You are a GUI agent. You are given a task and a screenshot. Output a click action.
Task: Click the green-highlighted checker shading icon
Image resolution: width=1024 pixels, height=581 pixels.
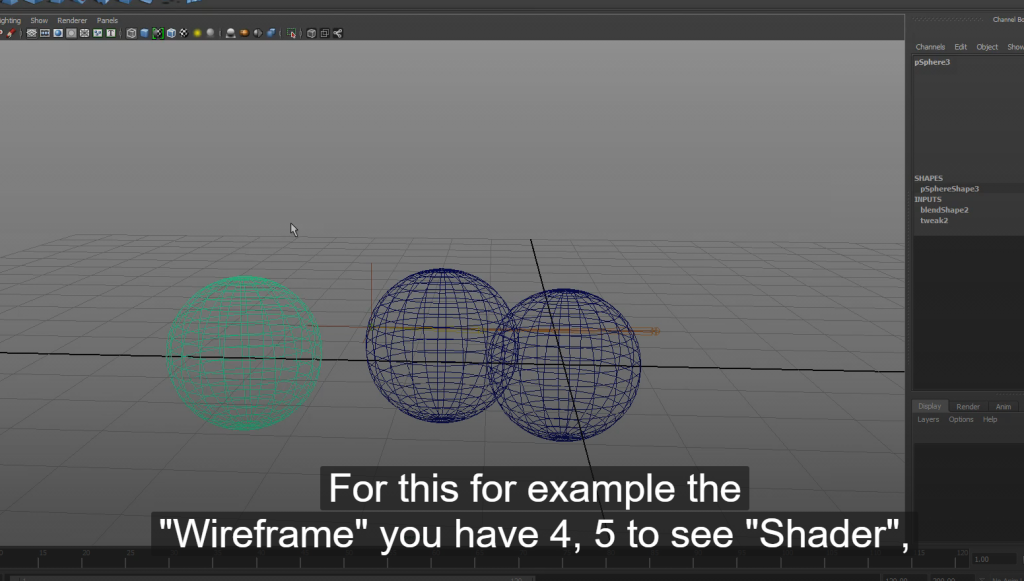tap(157, 33)
